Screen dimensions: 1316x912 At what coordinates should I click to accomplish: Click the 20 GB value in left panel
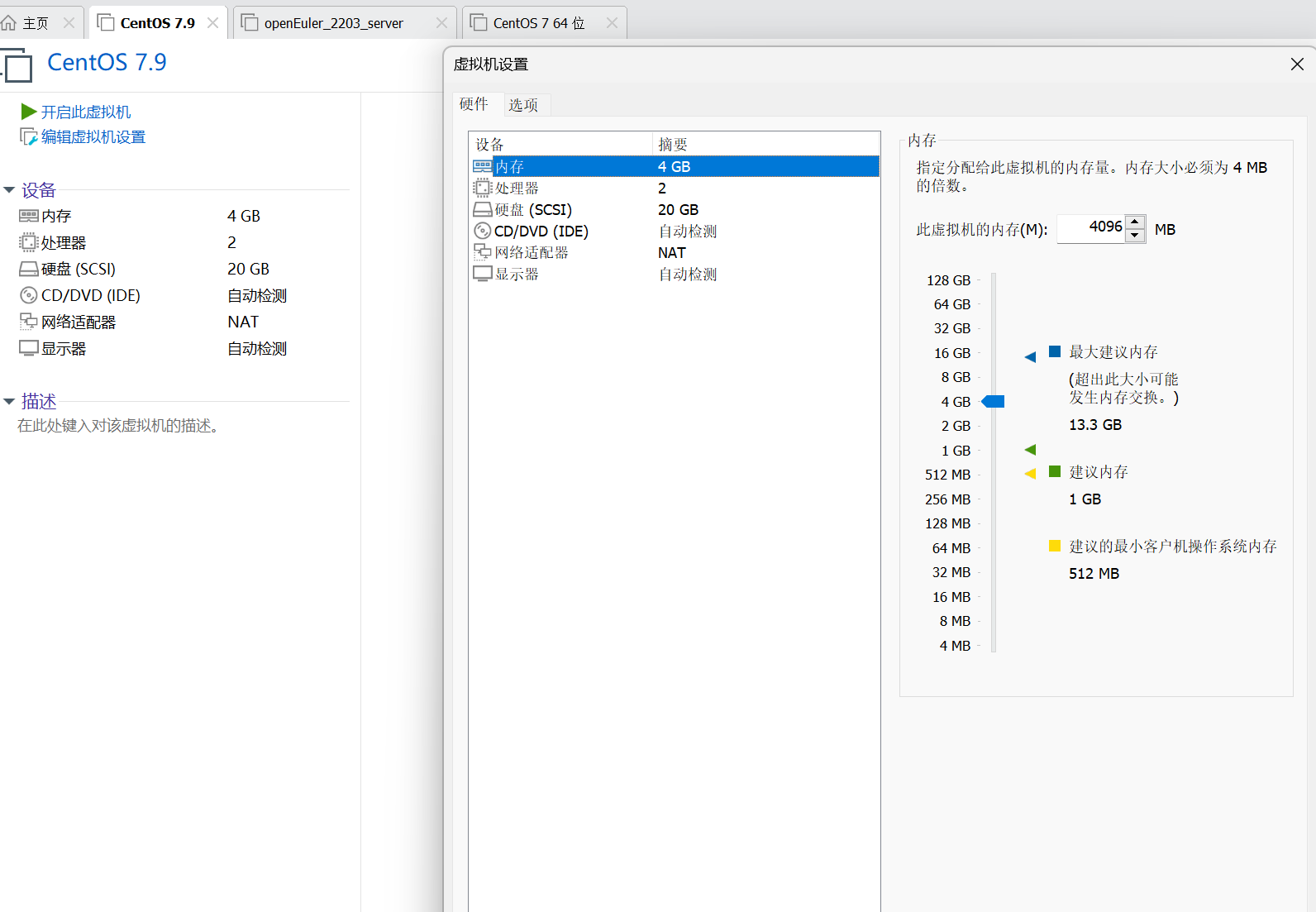[x=249, y=269]
